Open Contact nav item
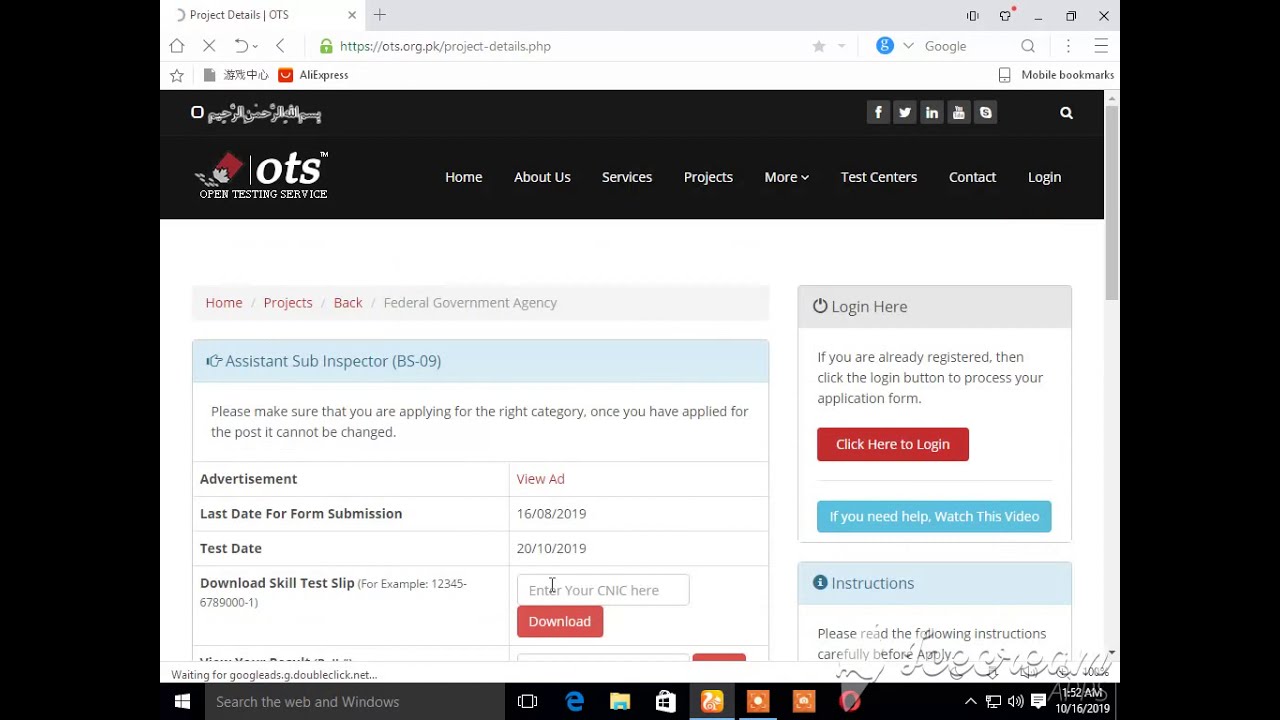The height and width of the screenshot is (720, 1280). click(x=972, y=177)
